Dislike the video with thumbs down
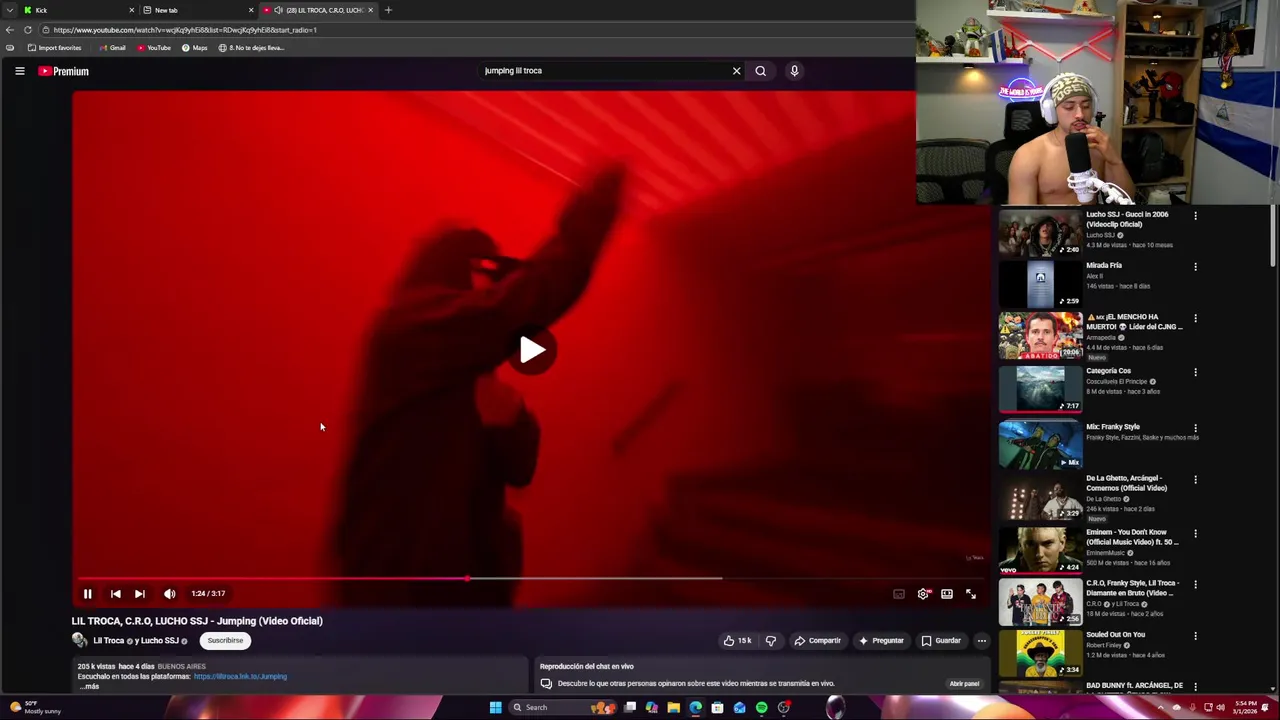 click(x=771, y=641)
